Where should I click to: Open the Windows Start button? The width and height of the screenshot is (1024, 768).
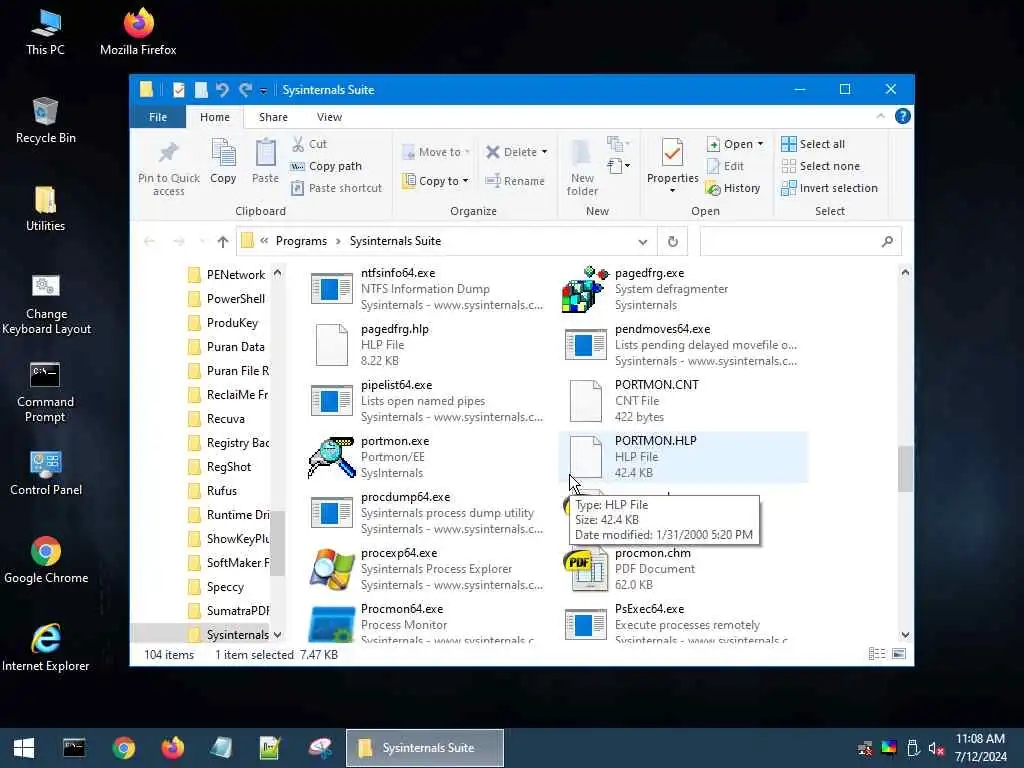[x=24, y=748]
